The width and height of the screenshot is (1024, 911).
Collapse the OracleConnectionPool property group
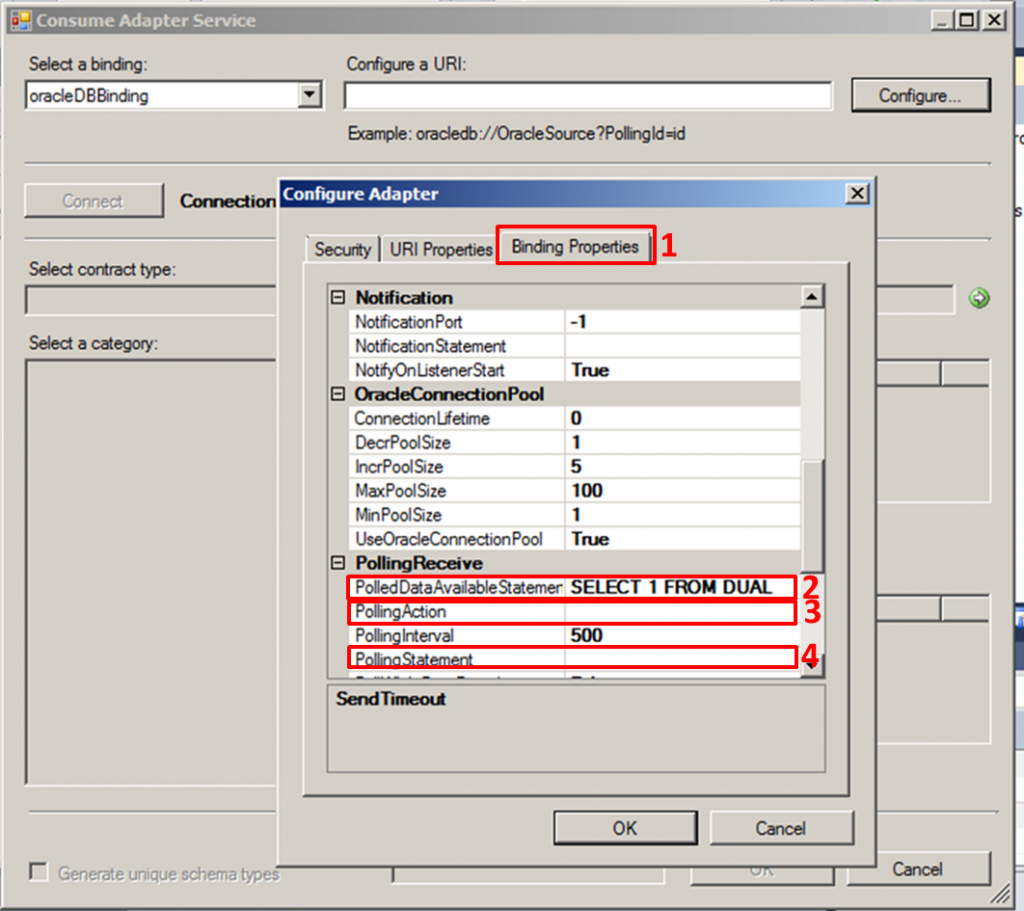[338, 394]
